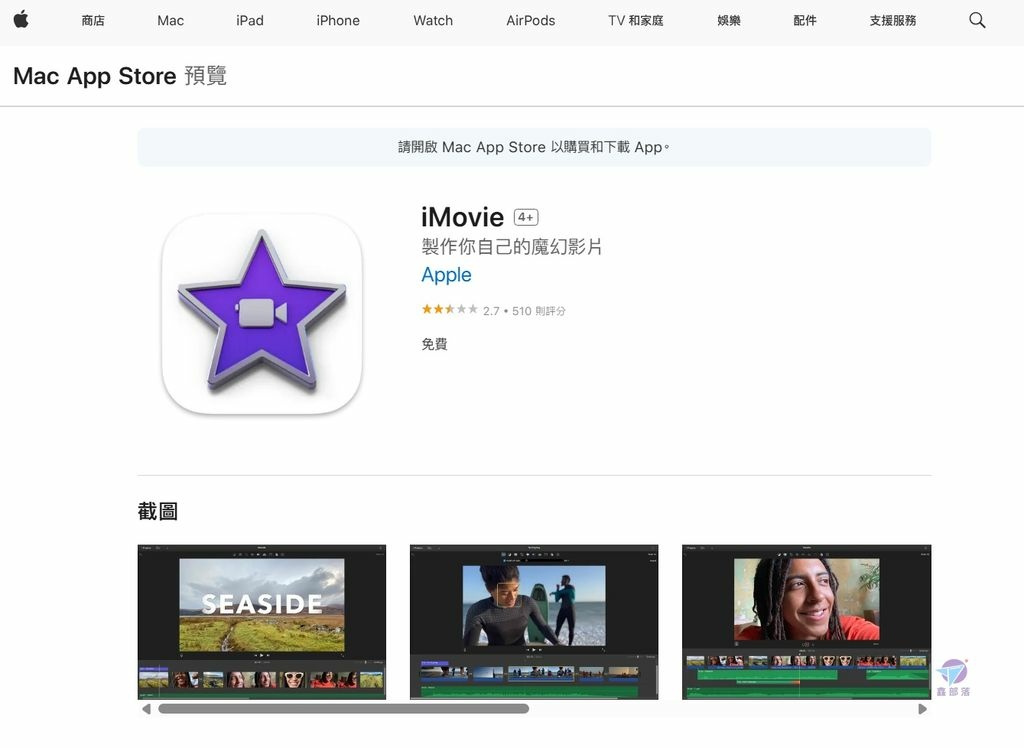Screen dimensions: 1024x748
Task: Click the 截圖 section heading
Action: (x=157, y=511)
